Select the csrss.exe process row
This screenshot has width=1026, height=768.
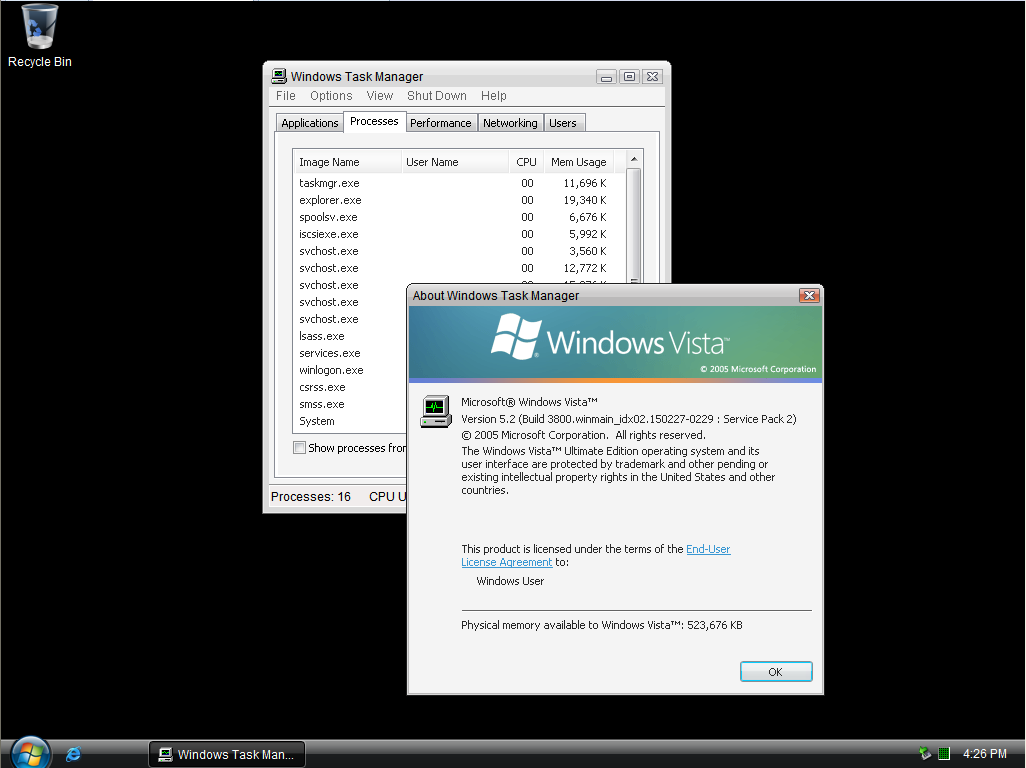[350, 387]
